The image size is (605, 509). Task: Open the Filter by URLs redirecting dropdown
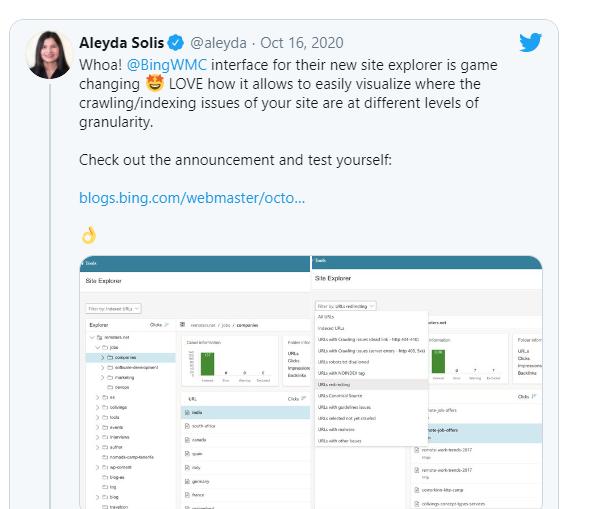(x=345, y=305)
